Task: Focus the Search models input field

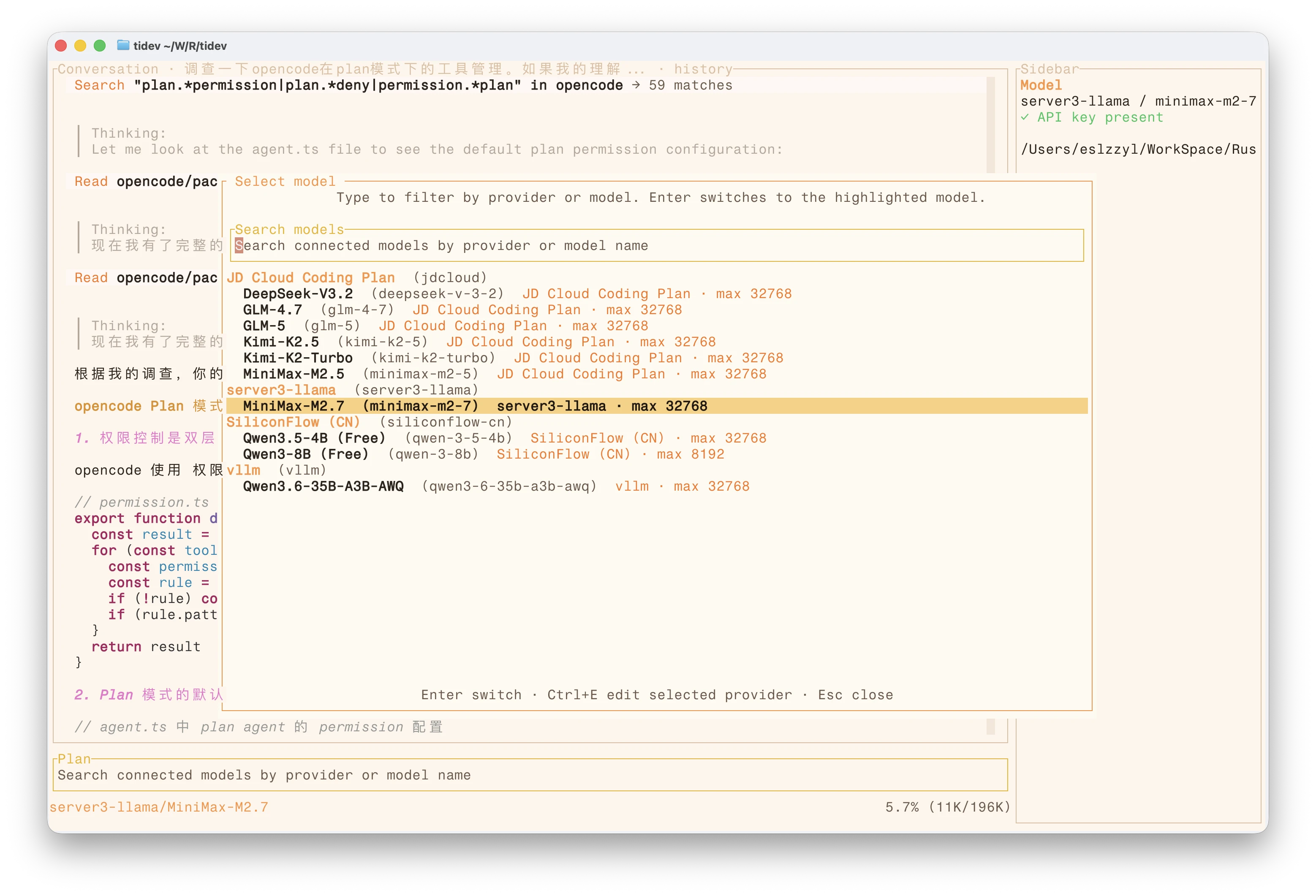Action: click(x=656, y=246)
